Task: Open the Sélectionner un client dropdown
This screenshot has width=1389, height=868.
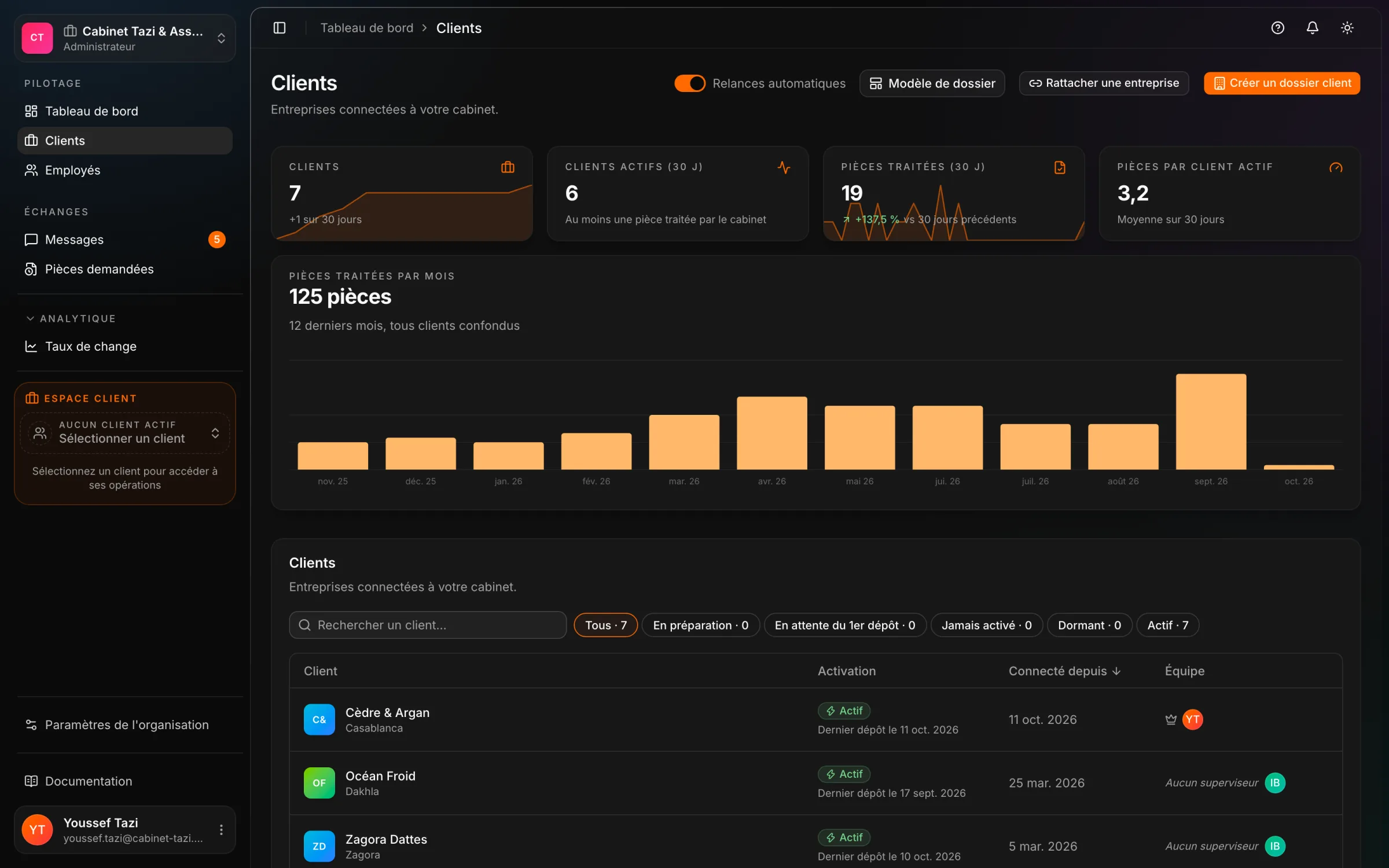Action: pyautogui.click(x=125, y=433)
